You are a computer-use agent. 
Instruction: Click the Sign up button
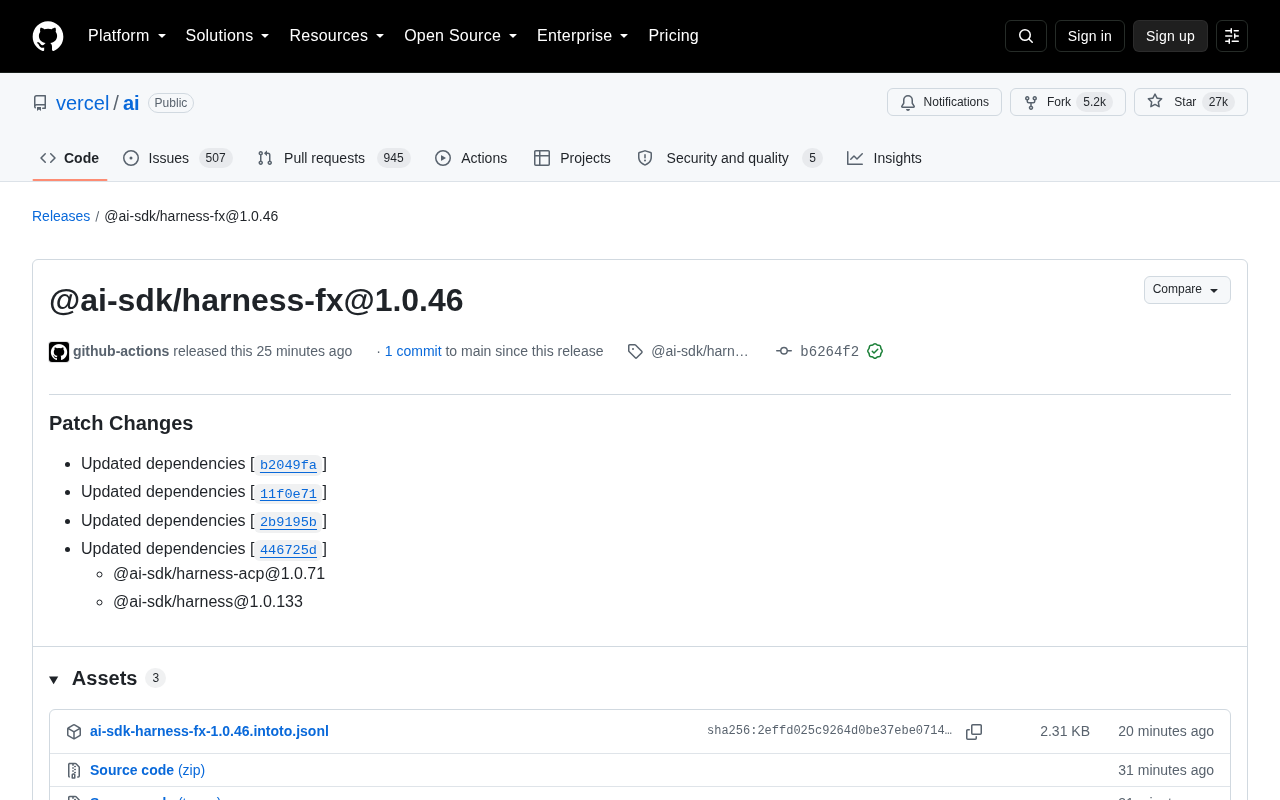coord(1170,36)
